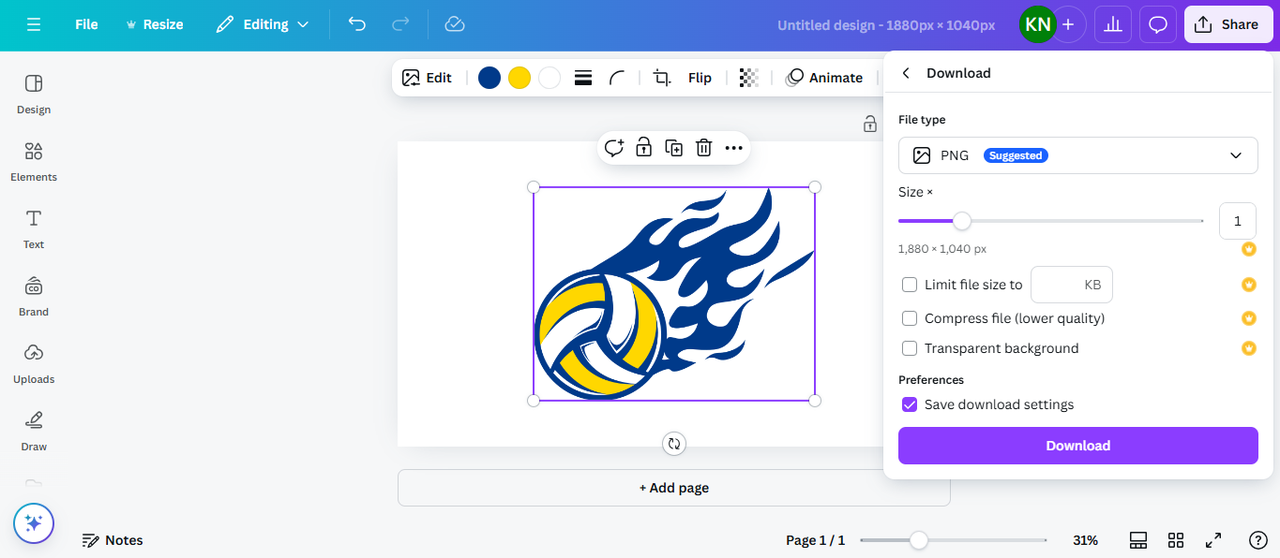Add collaborators with the plus button
1280x558 pixels.
click(x=1068, y=24)
